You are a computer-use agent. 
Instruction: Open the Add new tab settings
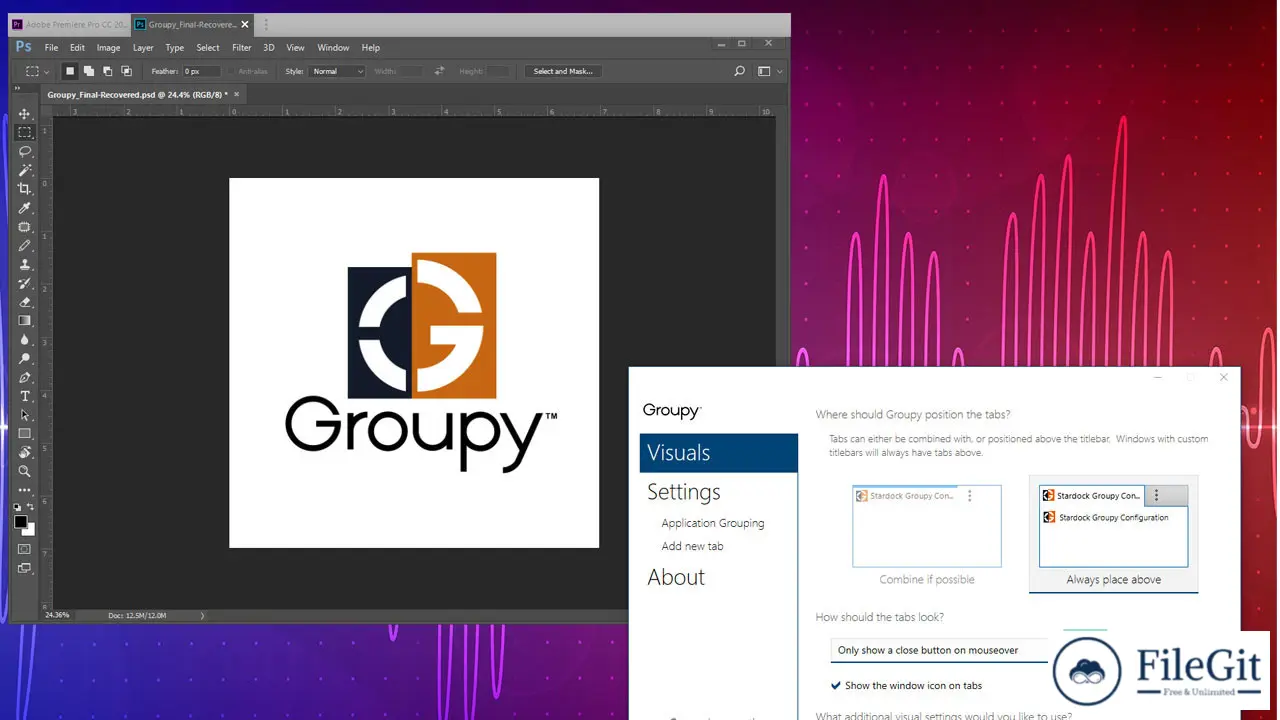tap(692, 546)
